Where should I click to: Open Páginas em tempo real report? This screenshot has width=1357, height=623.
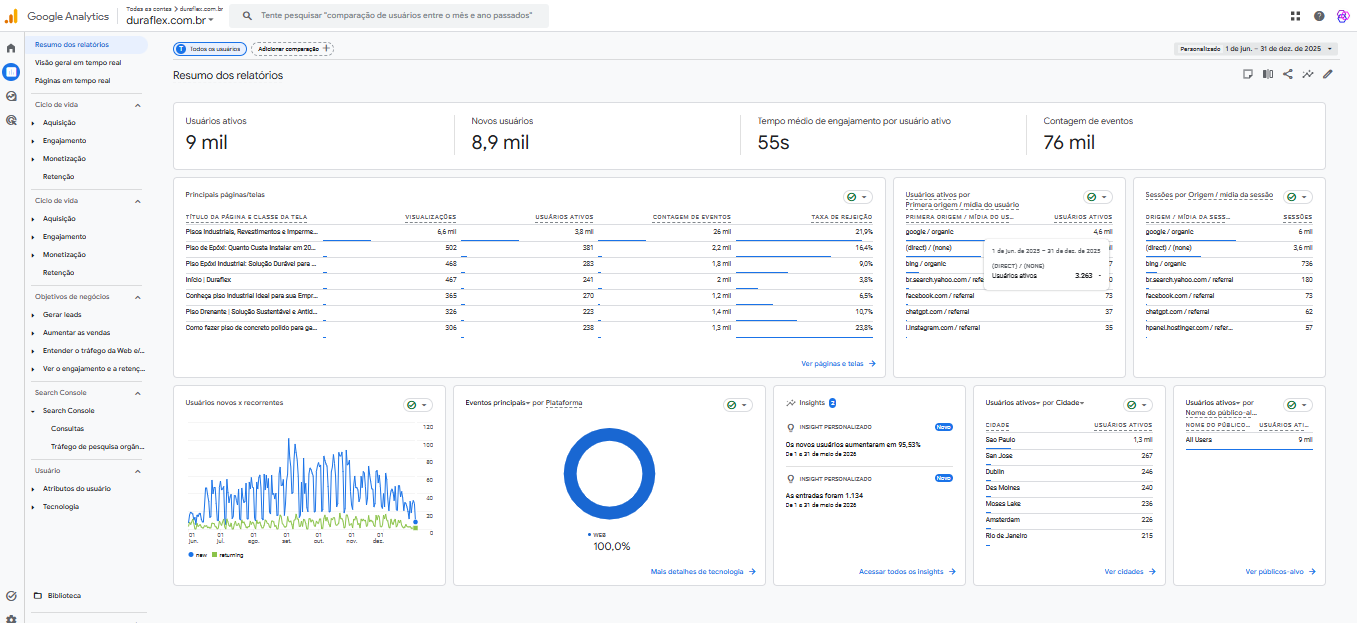point(72,80)
